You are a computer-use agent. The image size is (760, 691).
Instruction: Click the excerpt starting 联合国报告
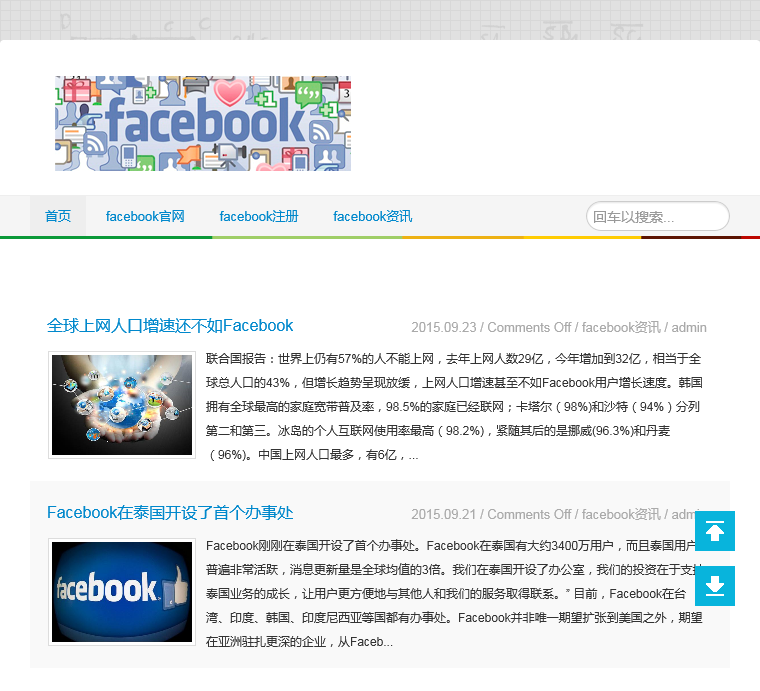[454, 407]
